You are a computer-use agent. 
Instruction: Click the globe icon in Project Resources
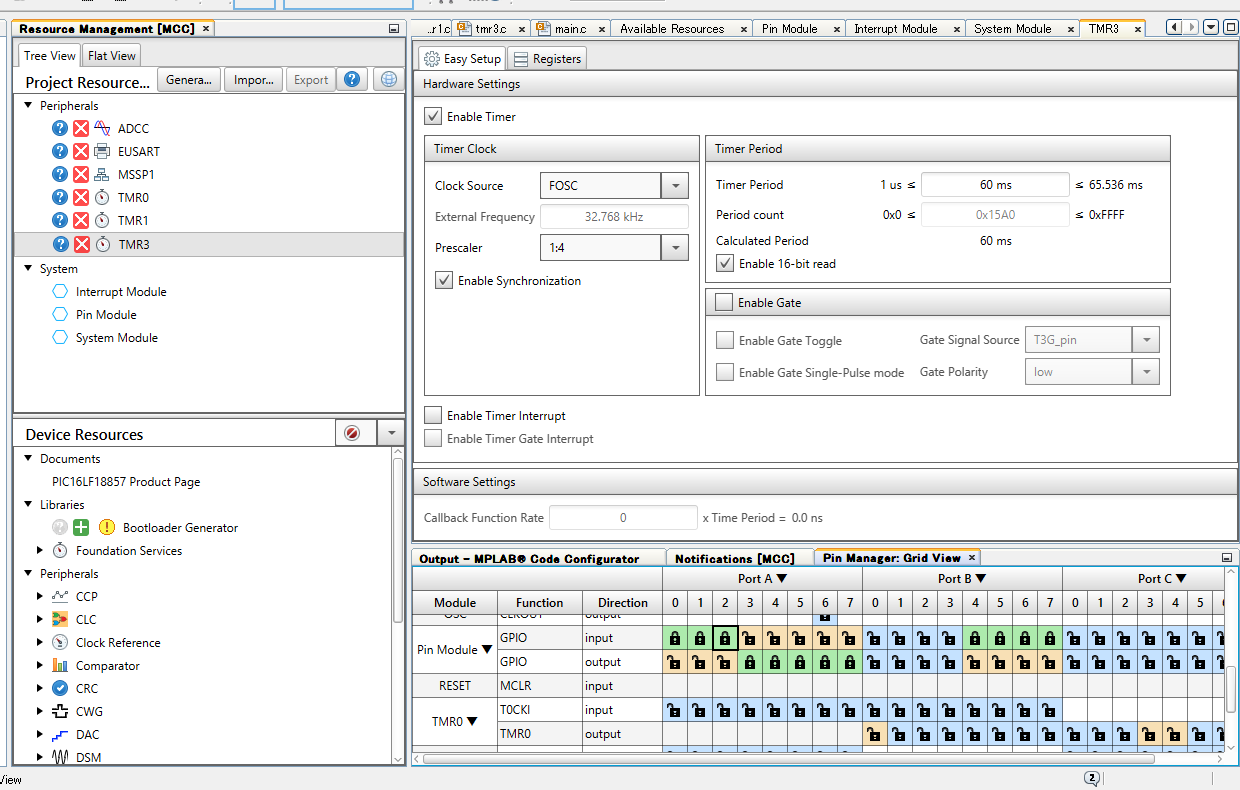tap(388, 80)
